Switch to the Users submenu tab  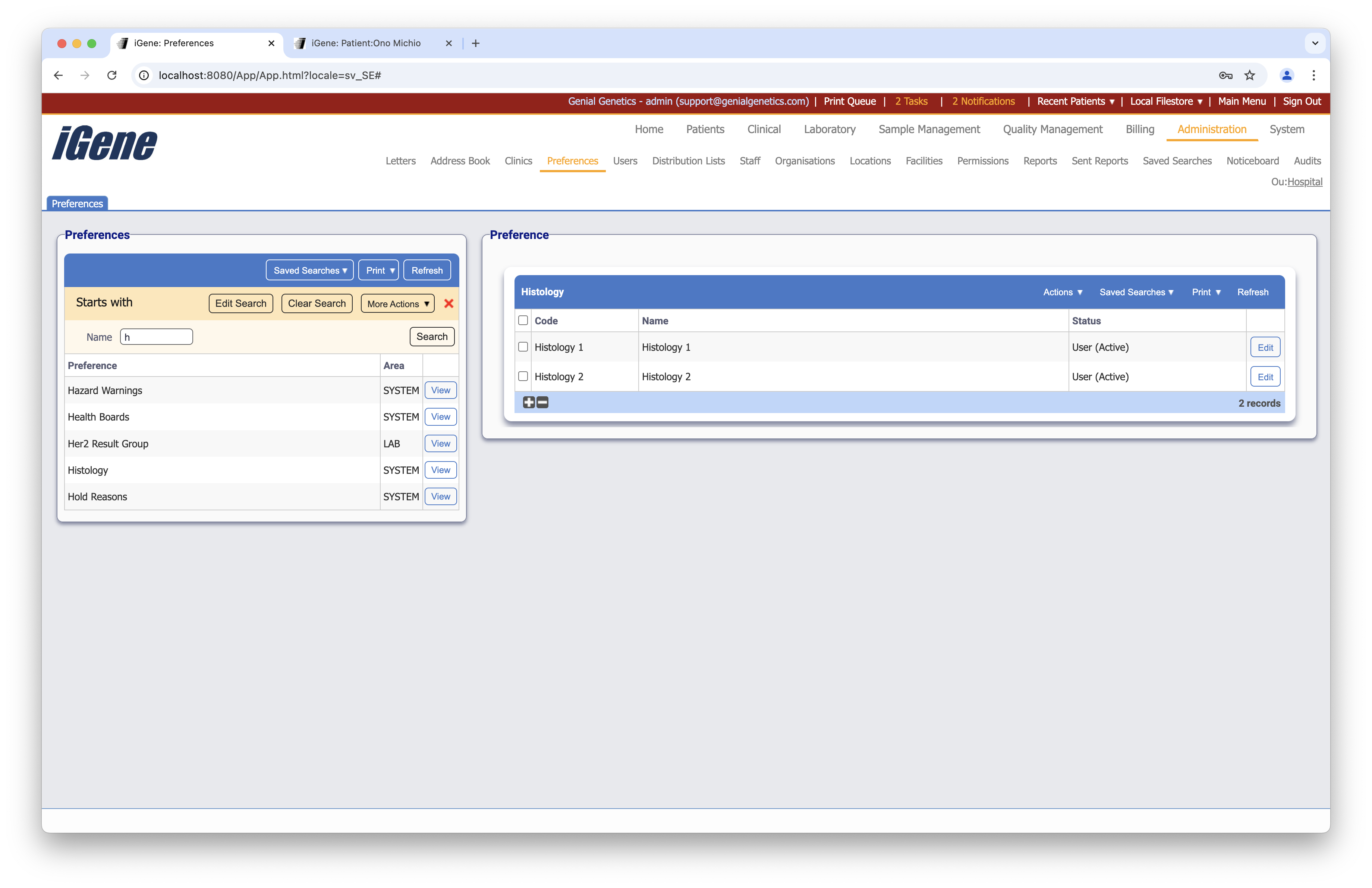[625, 161]
